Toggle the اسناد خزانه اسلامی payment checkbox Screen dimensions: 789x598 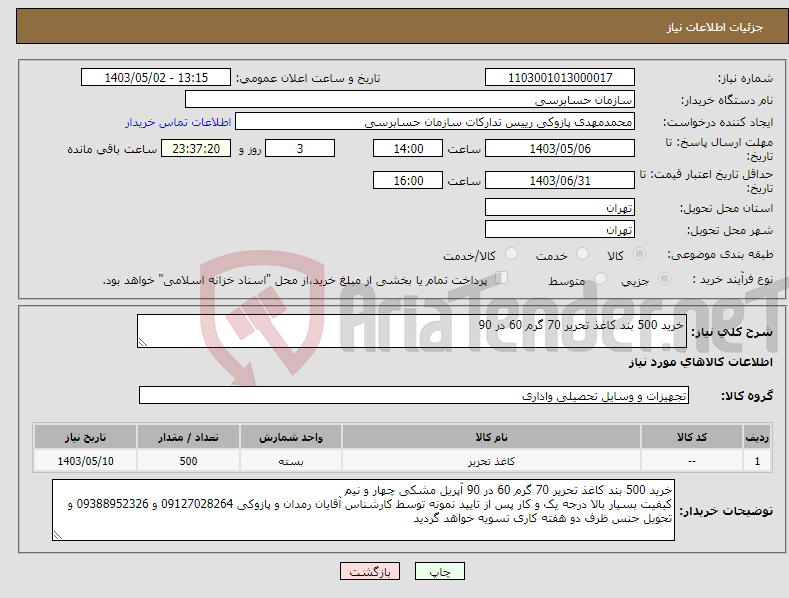click(502, 277)
